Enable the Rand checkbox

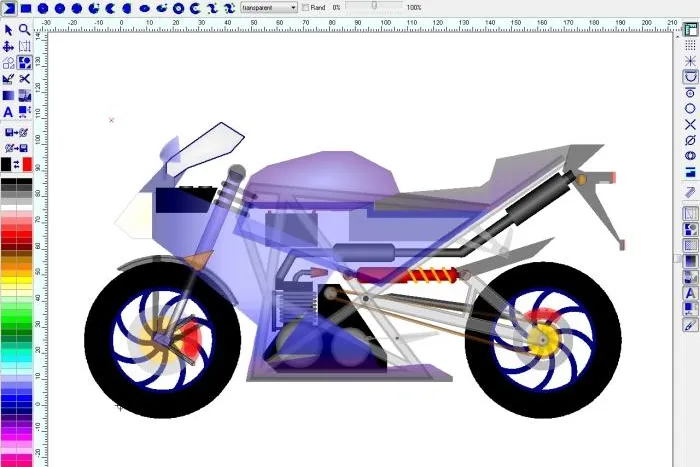[306, 8]
